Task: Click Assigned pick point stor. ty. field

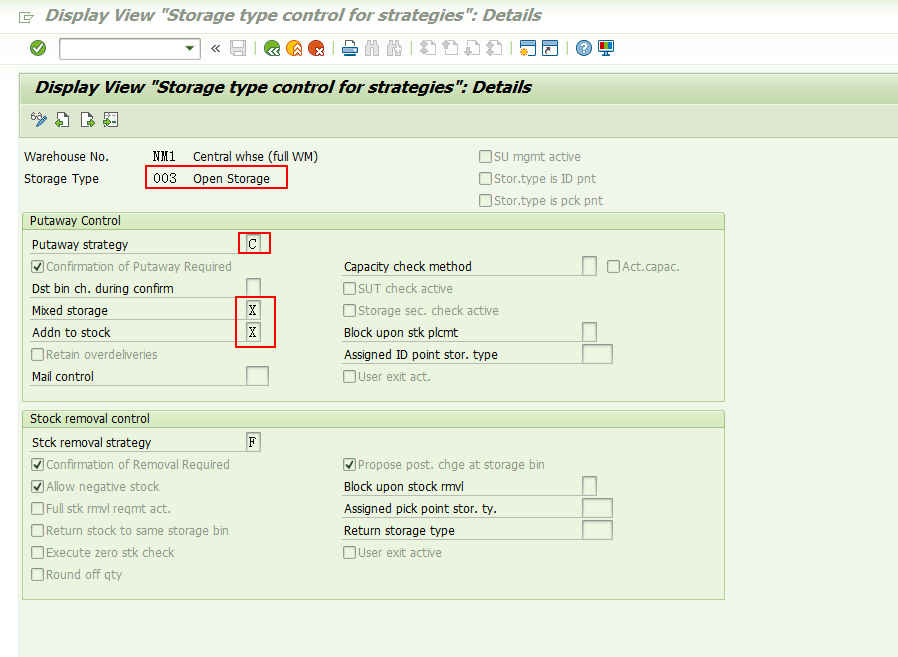Action: [x=597, y=509]
